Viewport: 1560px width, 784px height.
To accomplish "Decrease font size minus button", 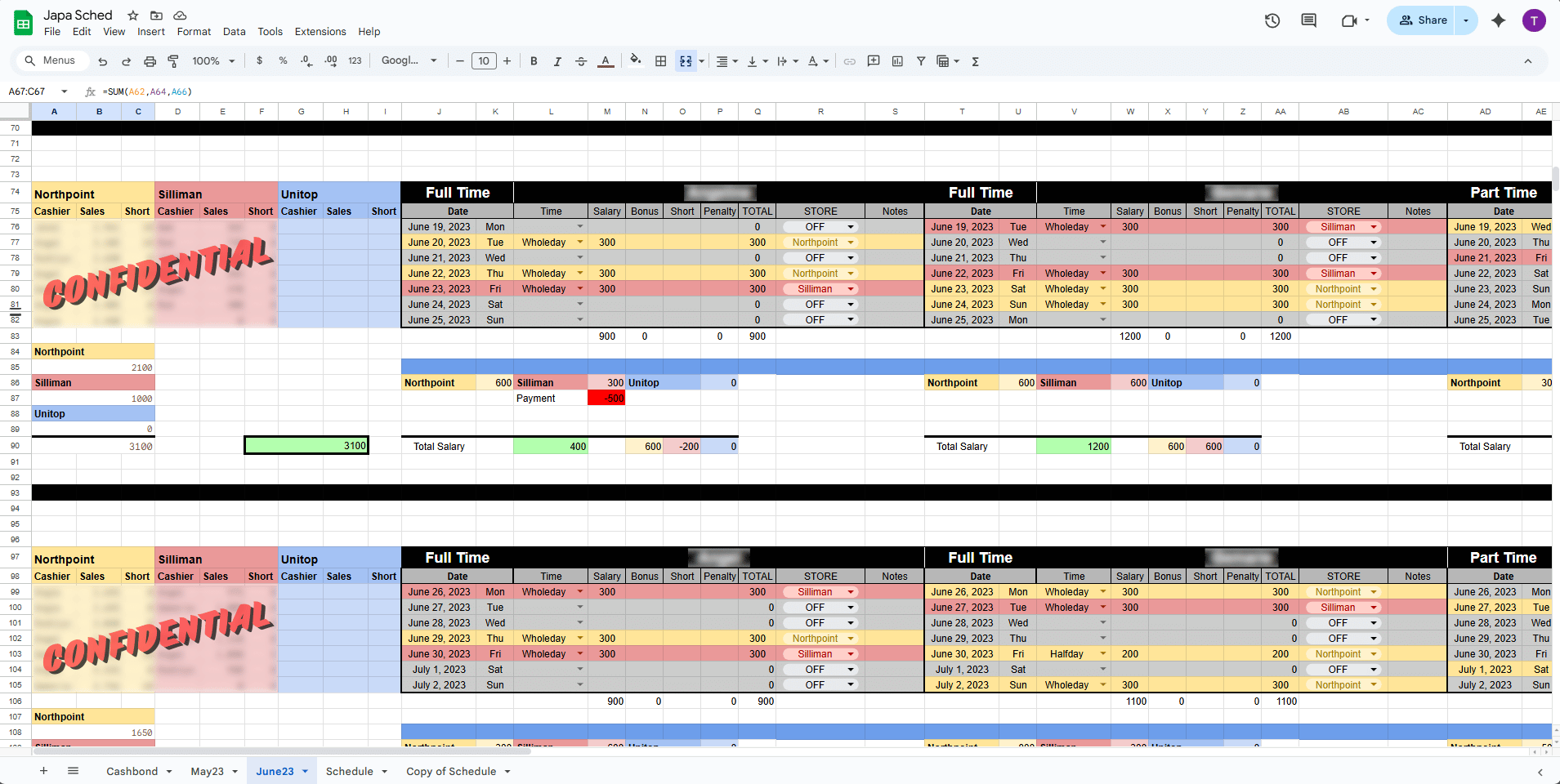I will 460,61.
